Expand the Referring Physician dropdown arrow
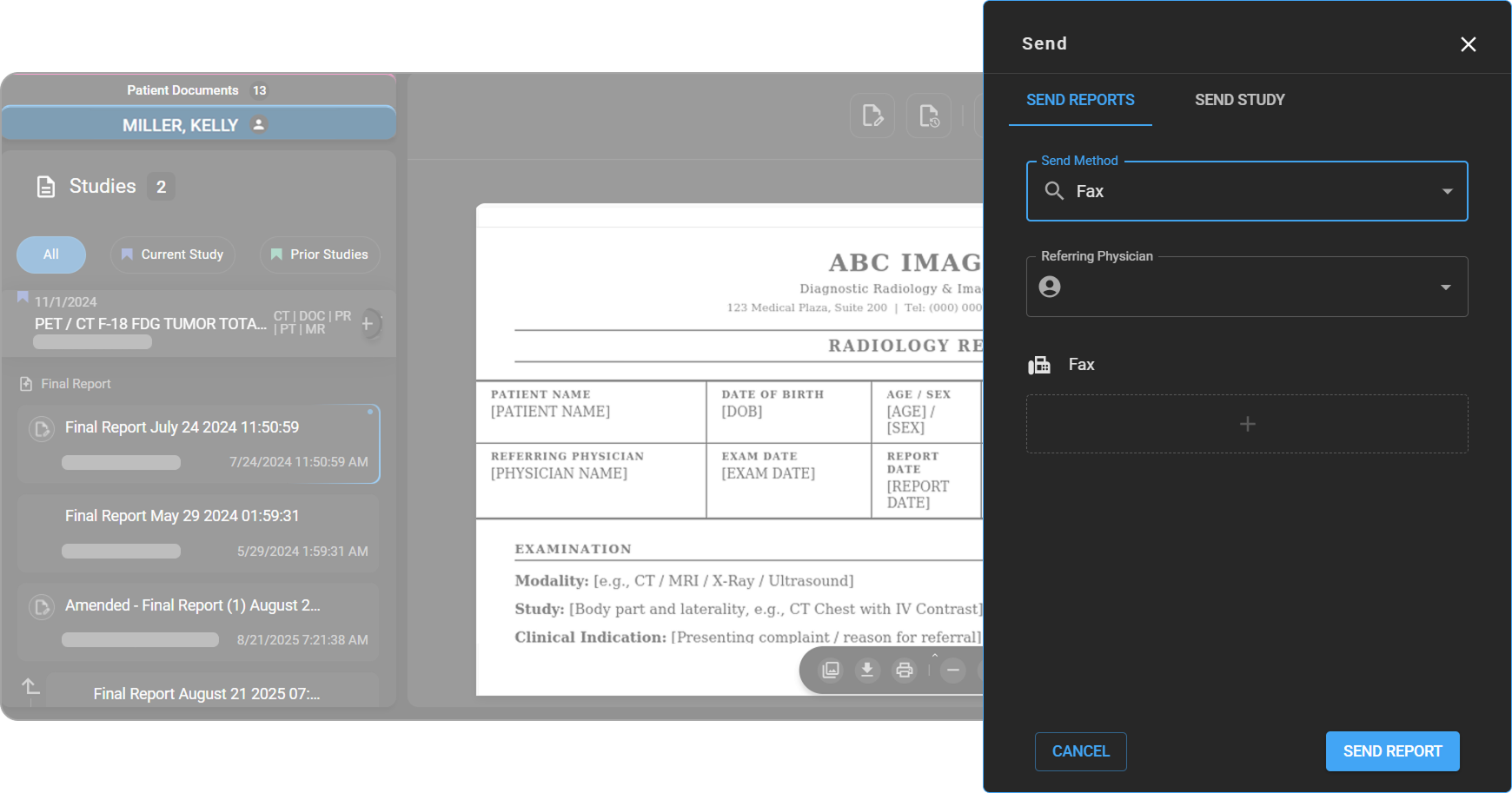Screen dimensions: 1512x793 [x=1445, y=287]
